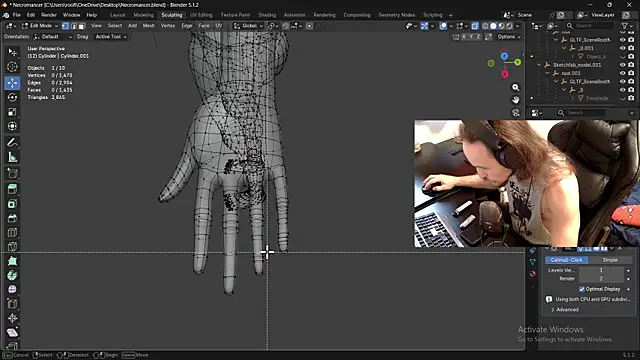Viewport: 640px width, 360px height.
Task: Select the Rotate tool
Action: (x=12, y=97)
